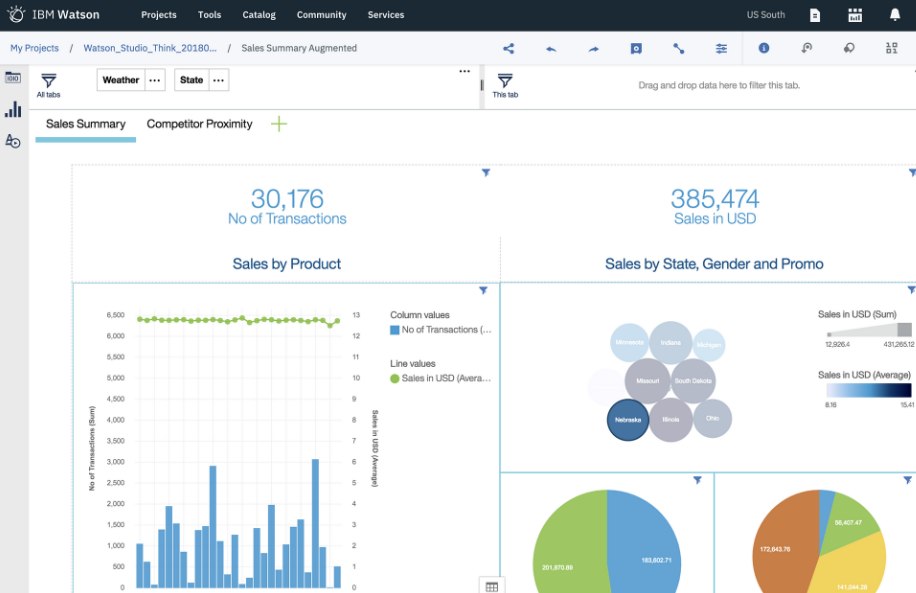Viewport: 916px width, 593px height.
Task: Select the Weather filter chip
Action: (x=121, y=80)
